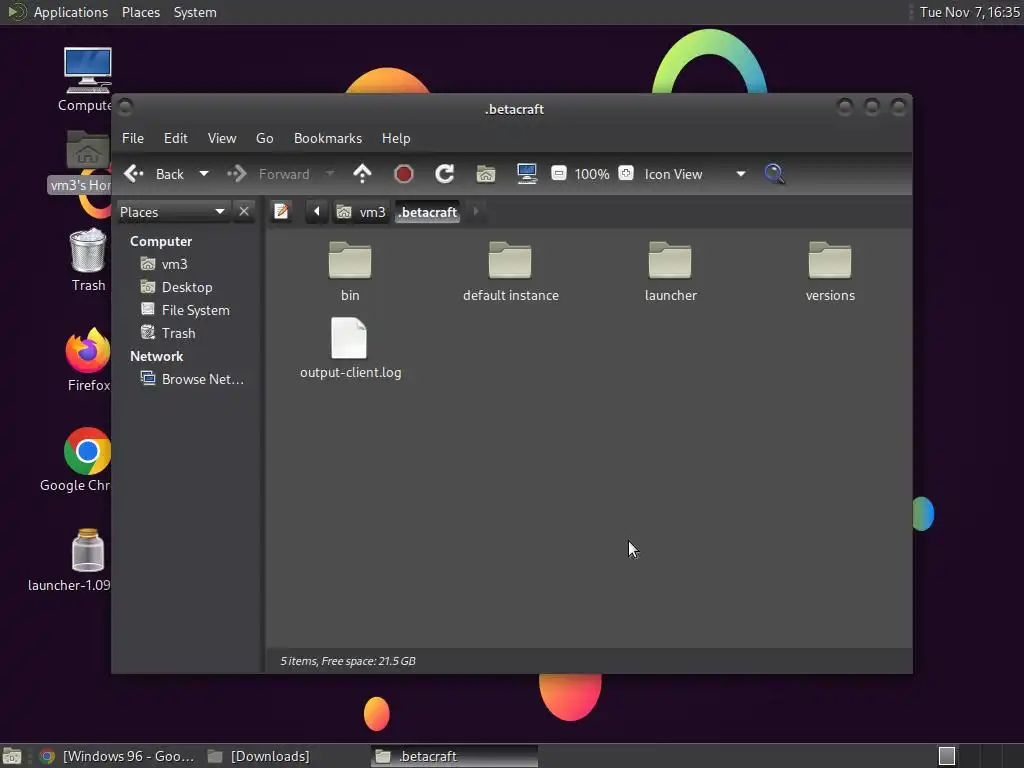The height and width of the screenshot is (768, 1024).
Task: Close the Places side pane
Action: (x=244, y=212)
